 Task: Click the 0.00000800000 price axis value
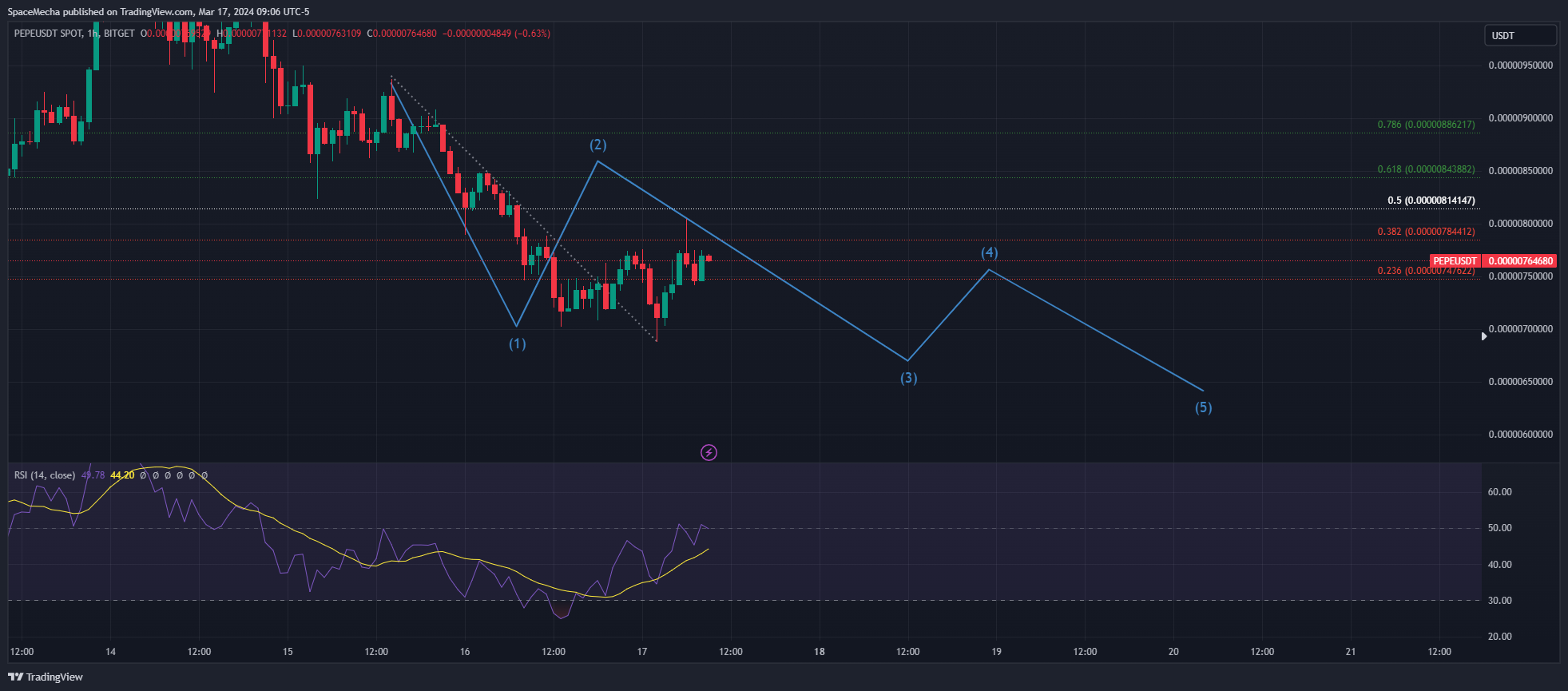click(1521, 224)
